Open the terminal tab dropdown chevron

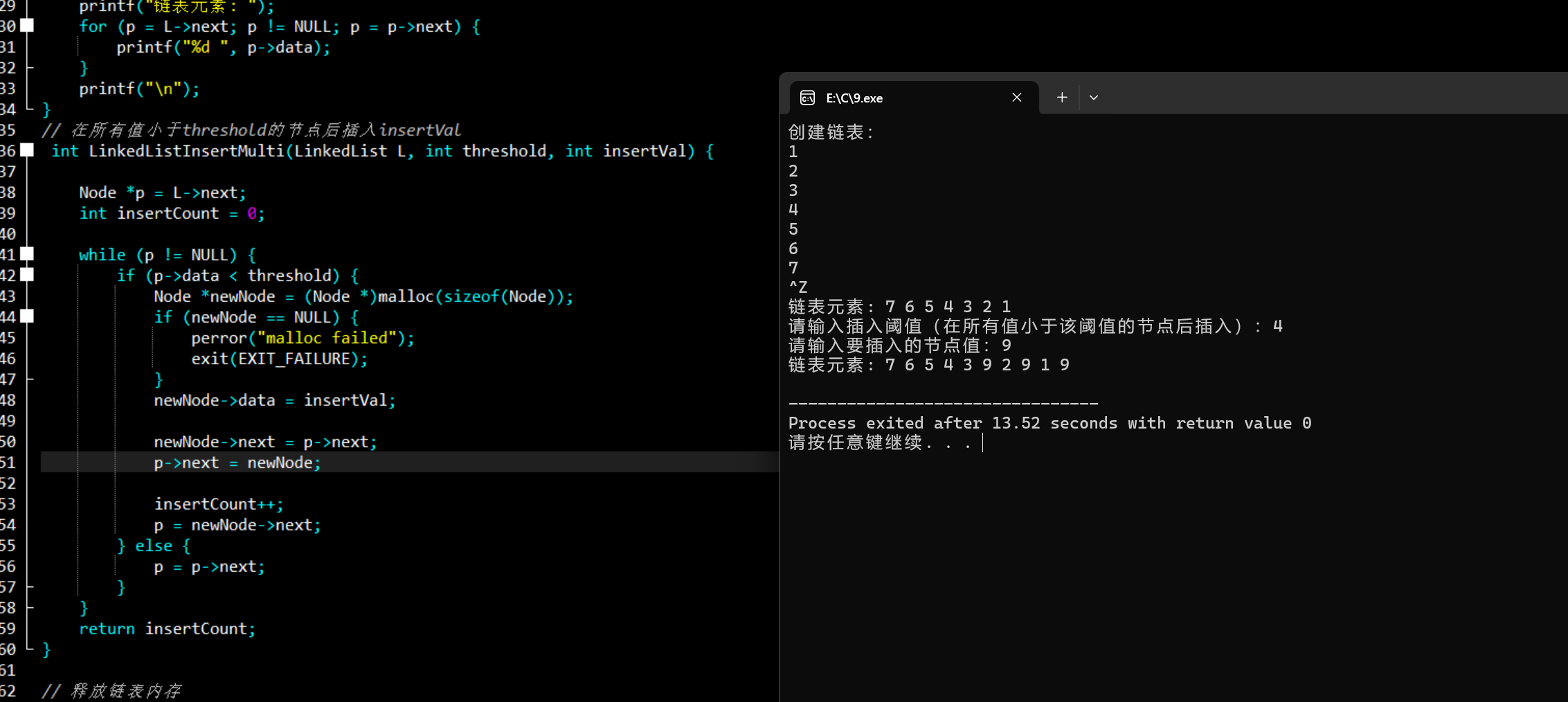[x=1094, y=98]
